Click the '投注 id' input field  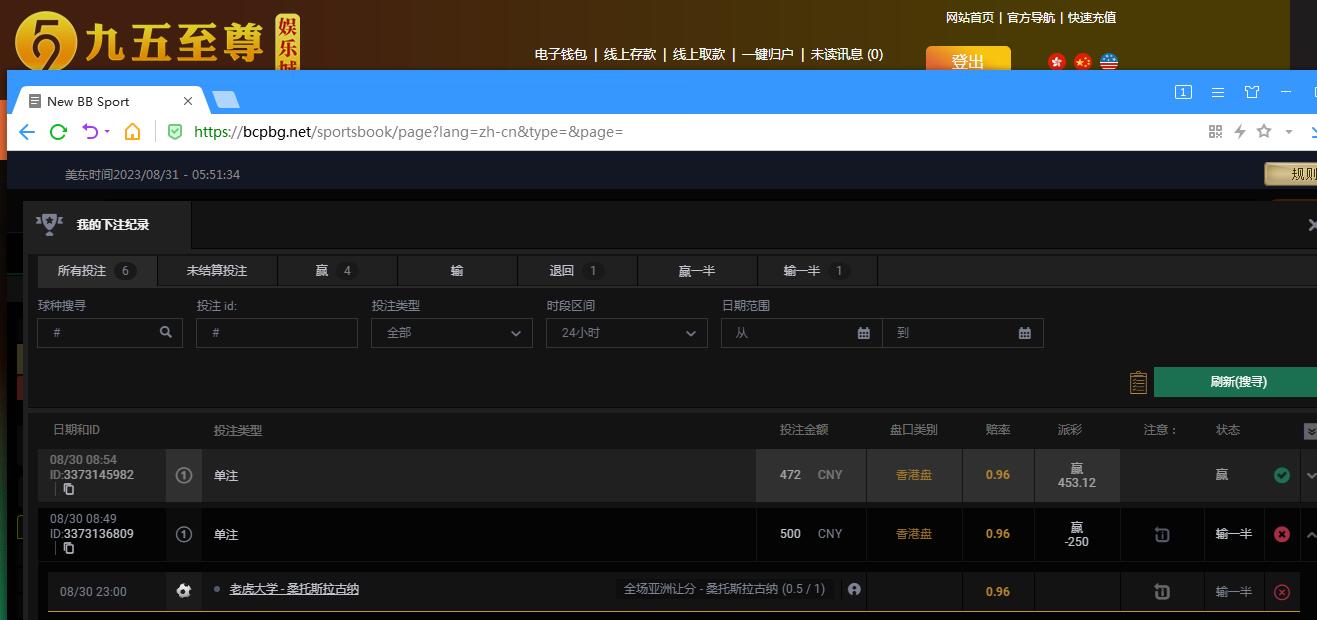tap(277, 333)
